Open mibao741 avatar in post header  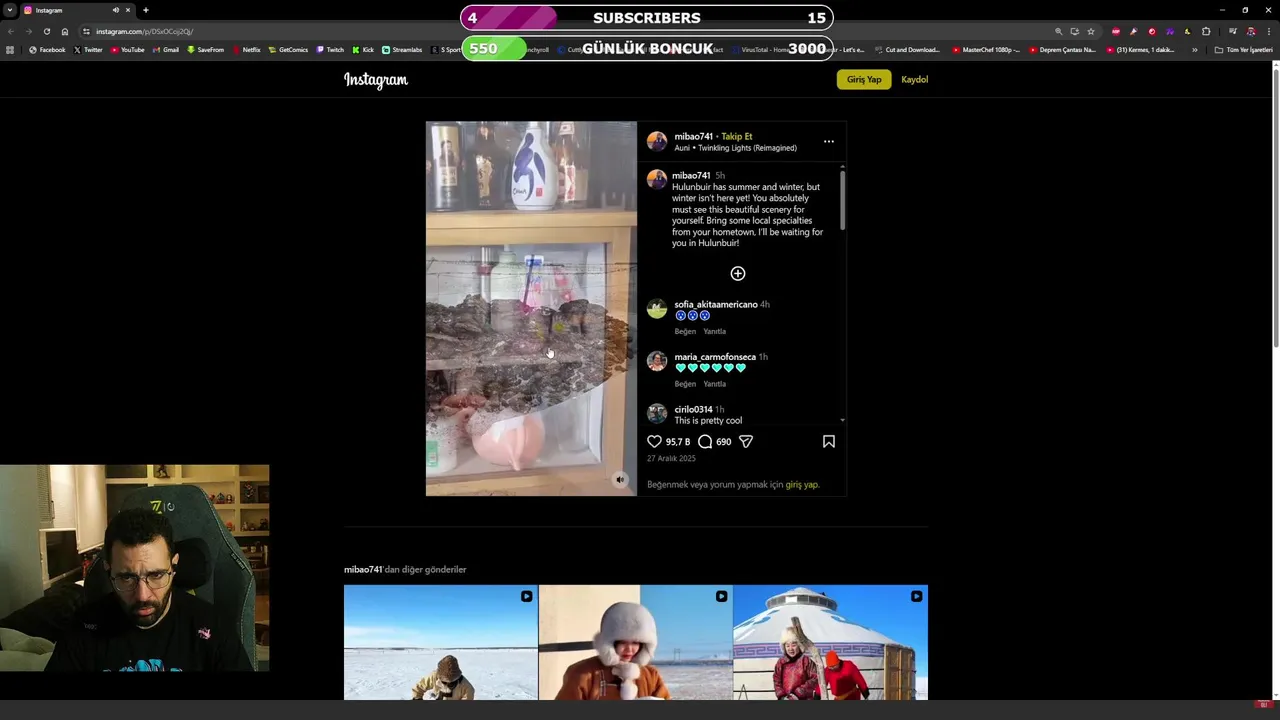point(657,141)
